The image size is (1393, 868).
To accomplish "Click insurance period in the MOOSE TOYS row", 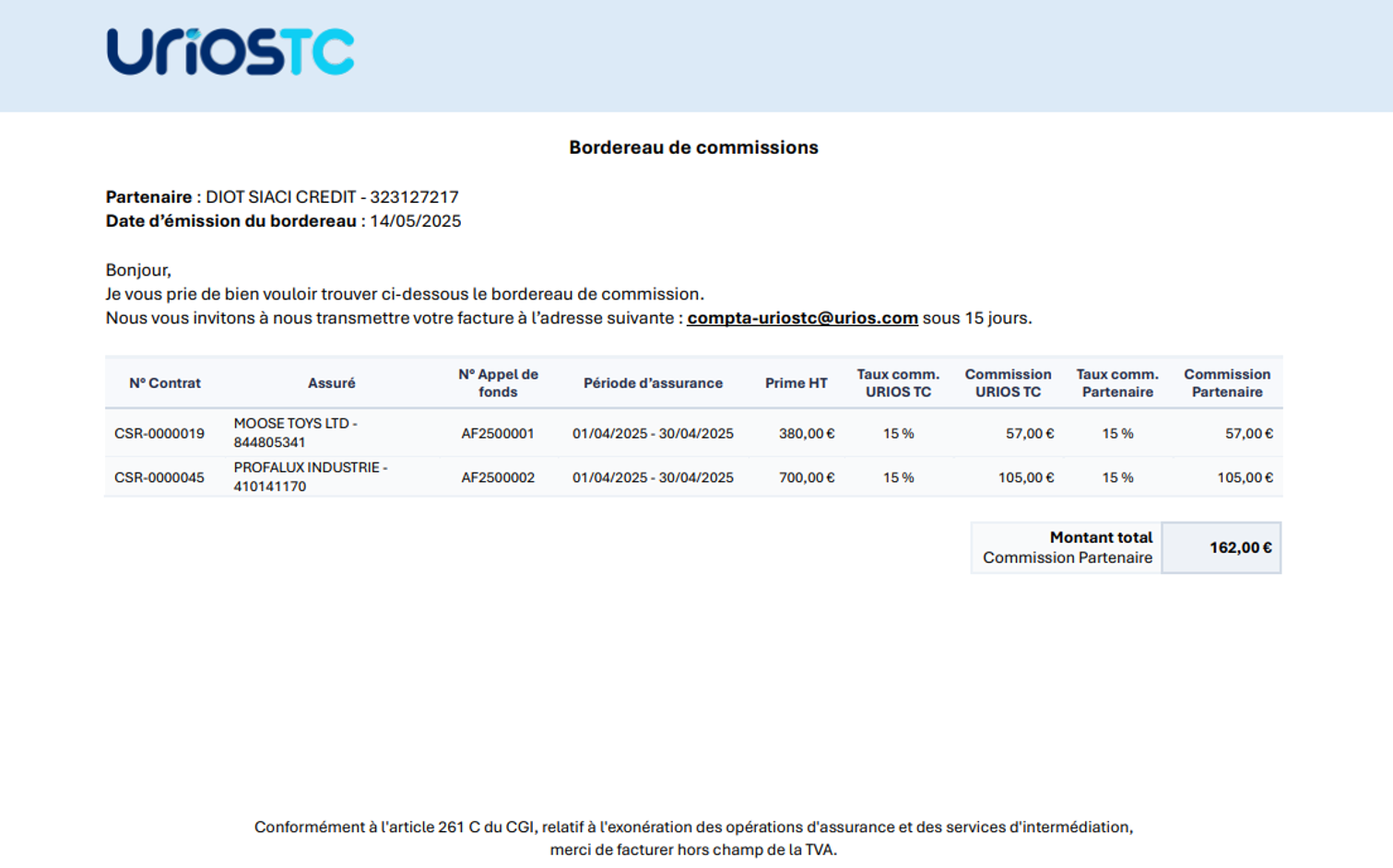I will (x=653, y=433).
